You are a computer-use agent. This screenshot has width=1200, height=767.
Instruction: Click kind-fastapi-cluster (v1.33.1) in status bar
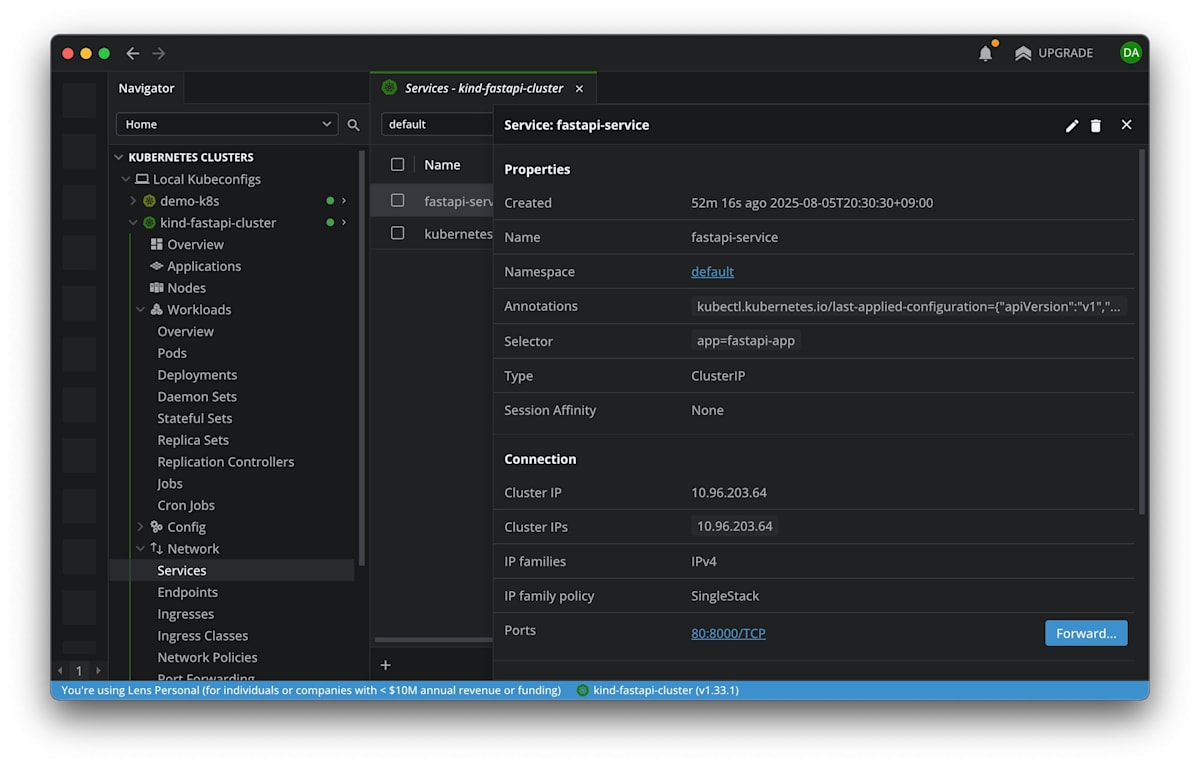point(658,690)
